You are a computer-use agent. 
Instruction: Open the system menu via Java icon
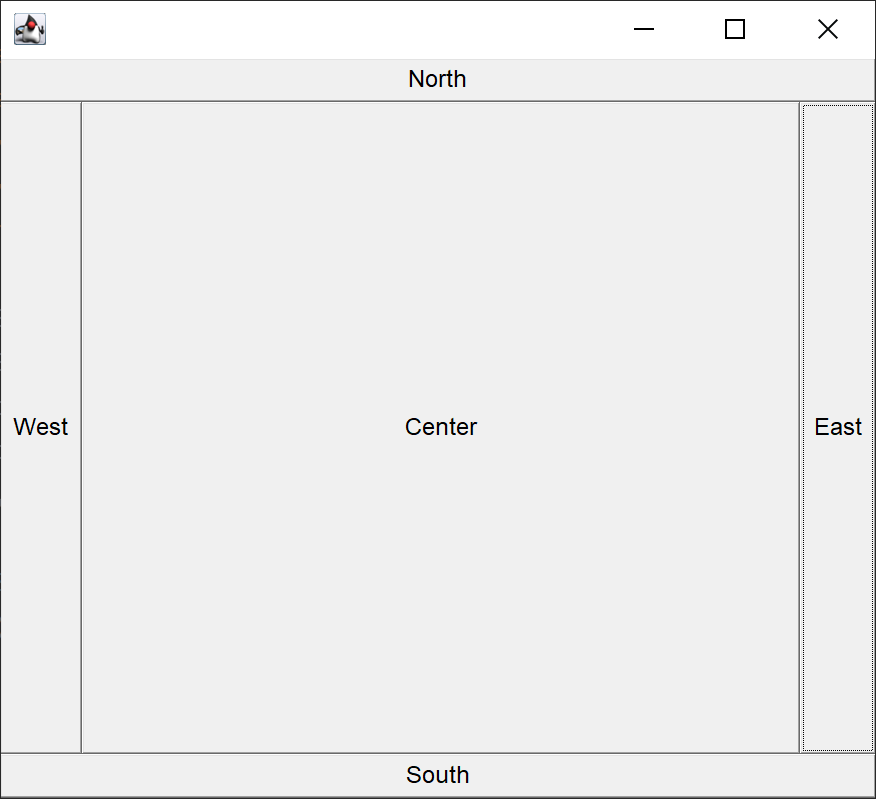(30, 30)
